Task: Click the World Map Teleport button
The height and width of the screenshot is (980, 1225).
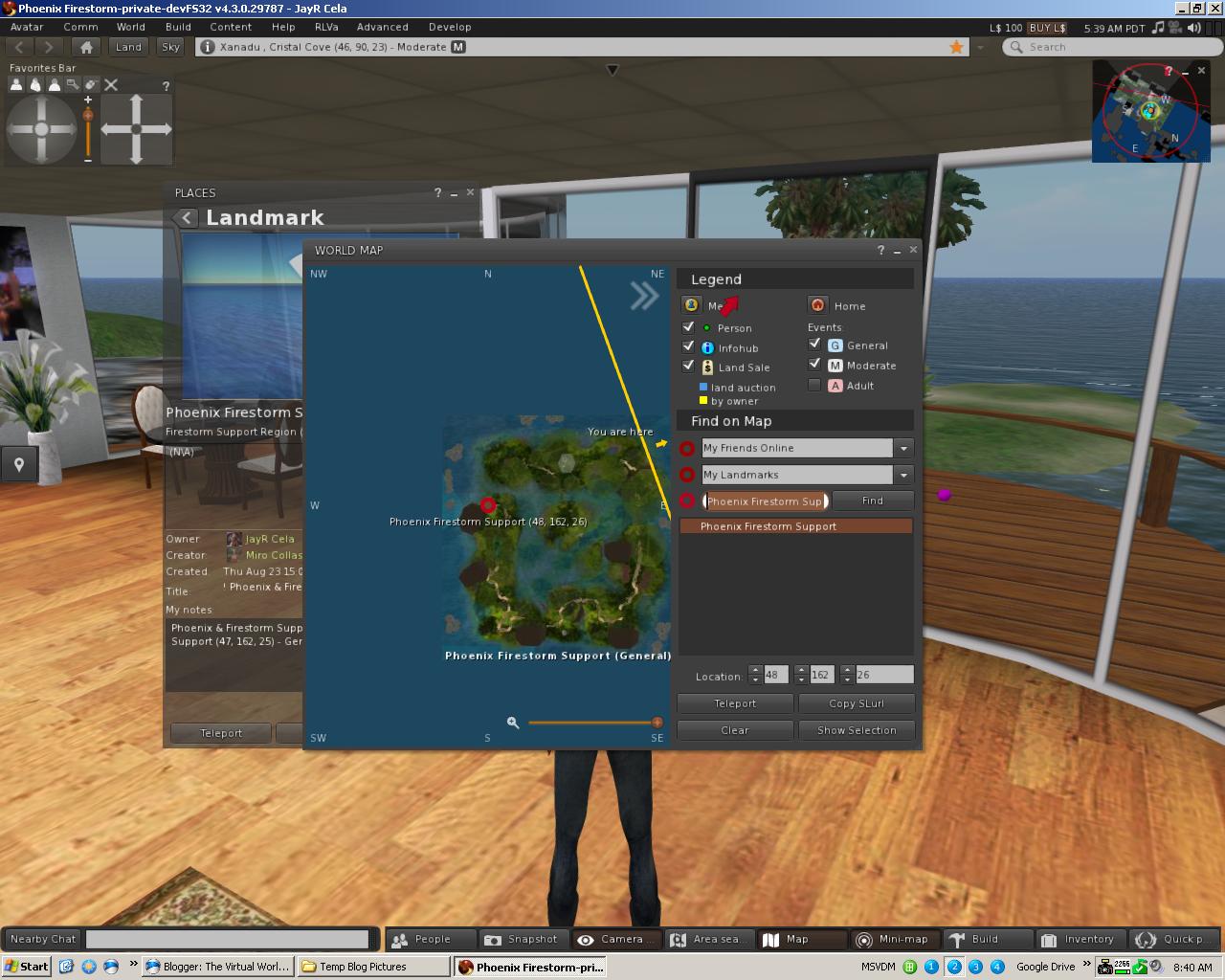Action: tap(735, 703)
